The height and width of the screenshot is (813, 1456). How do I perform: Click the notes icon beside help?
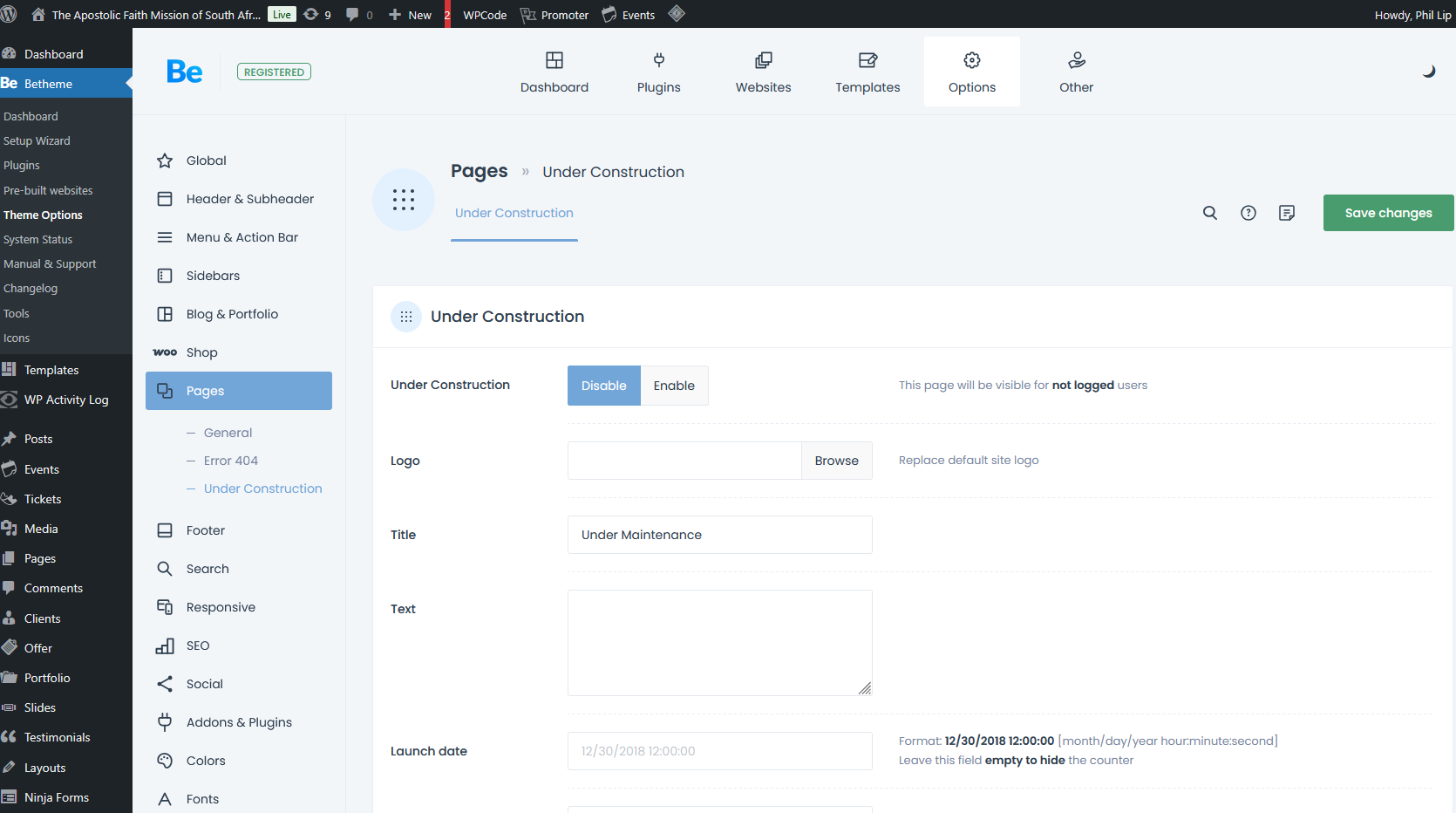tap(1287, 213)
